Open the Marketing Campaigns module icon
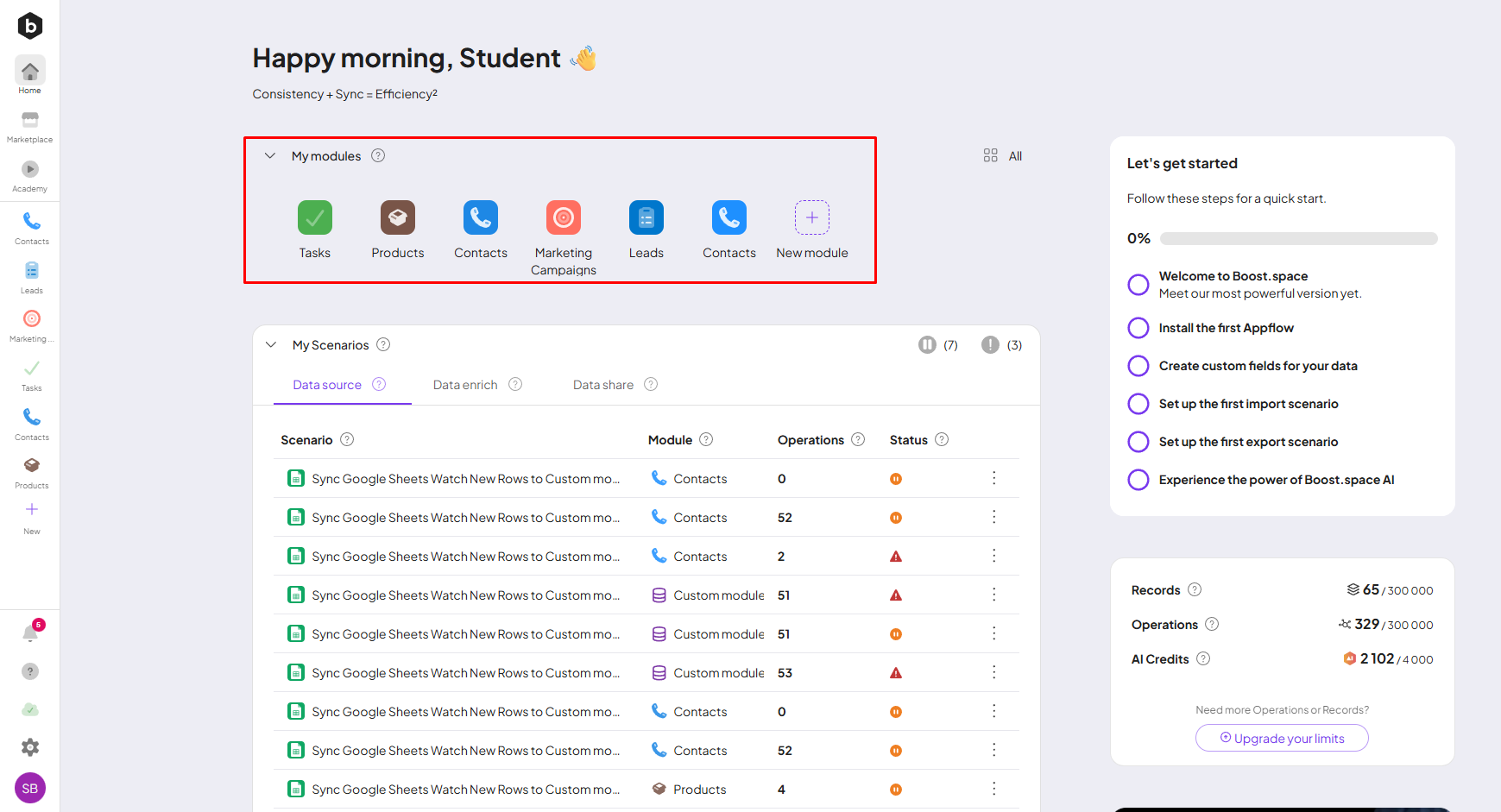The image size is (1501, 812). pos(563,217)
